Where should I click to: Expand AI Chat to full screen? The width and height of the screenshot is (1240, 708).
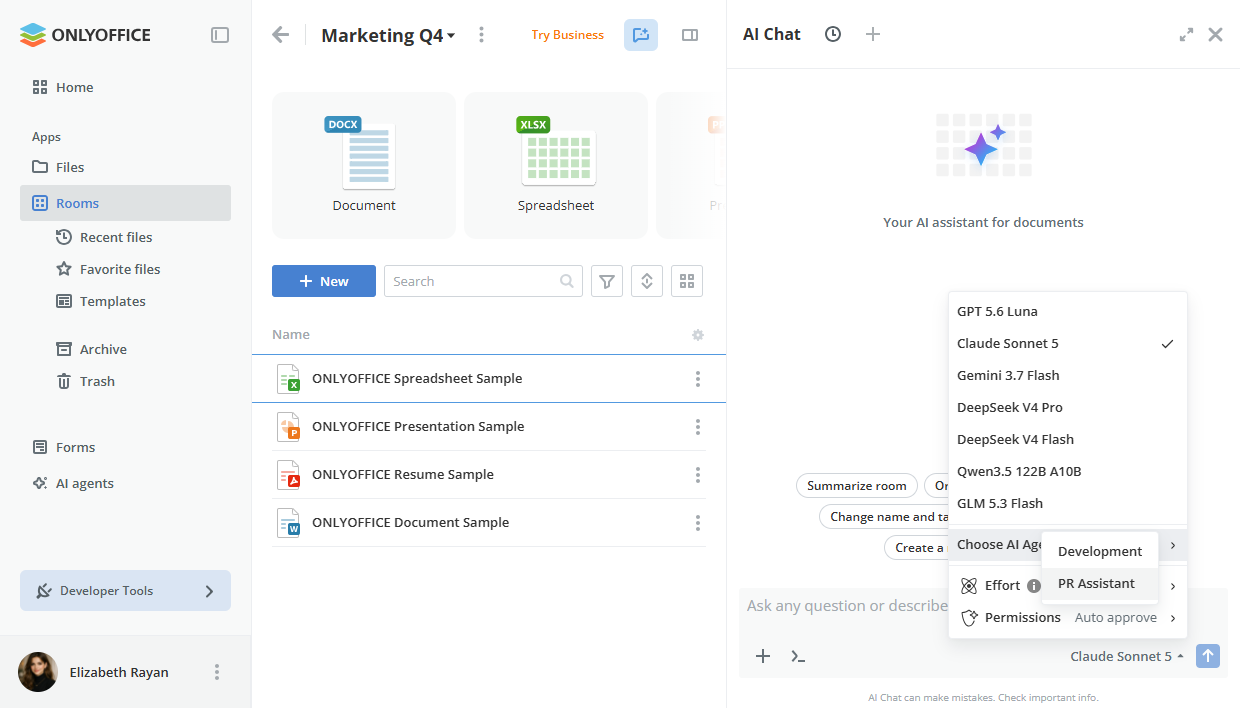(x=1186, y=34)
